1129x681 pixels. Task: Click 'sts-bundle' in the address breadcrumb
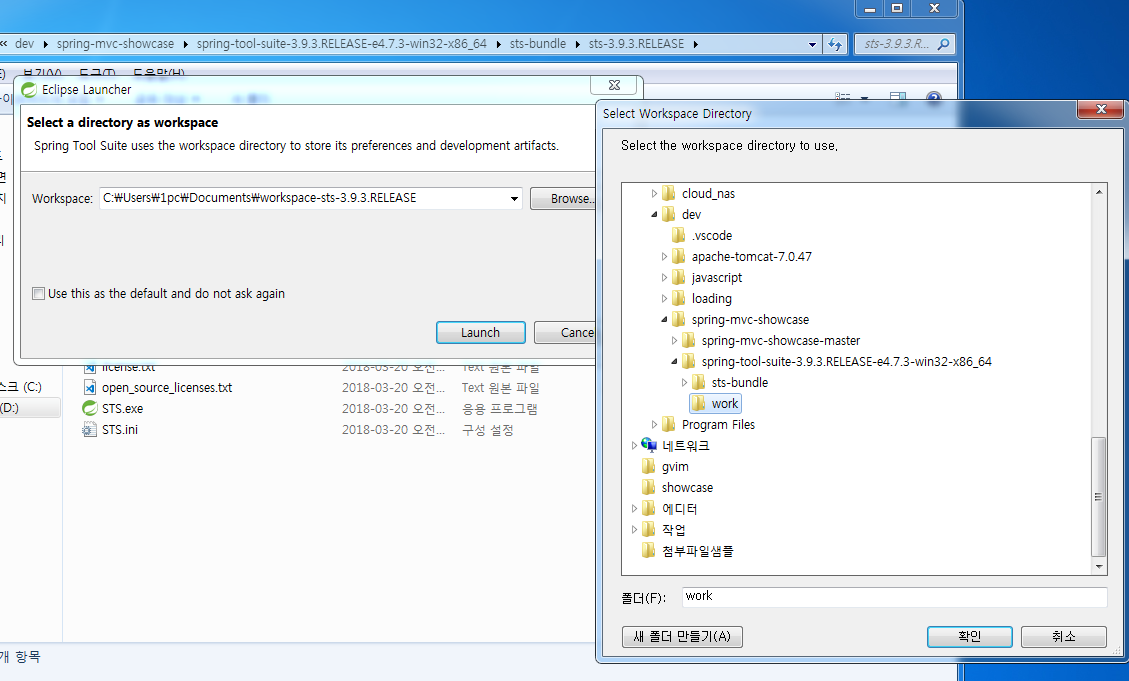(538, 44)
